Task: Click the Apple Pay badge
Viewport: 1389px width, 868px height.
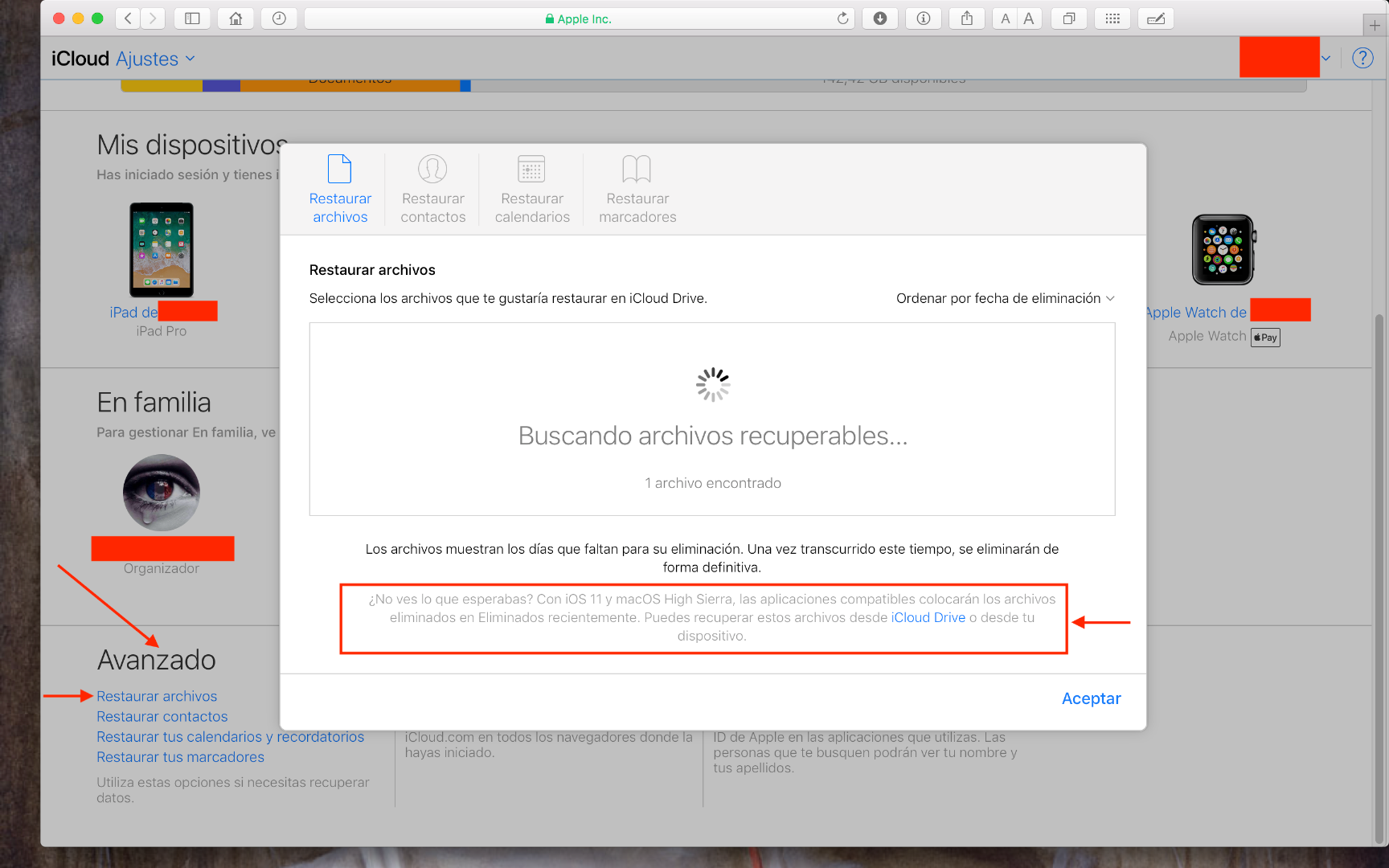Action: click(x=1265, y=338)
